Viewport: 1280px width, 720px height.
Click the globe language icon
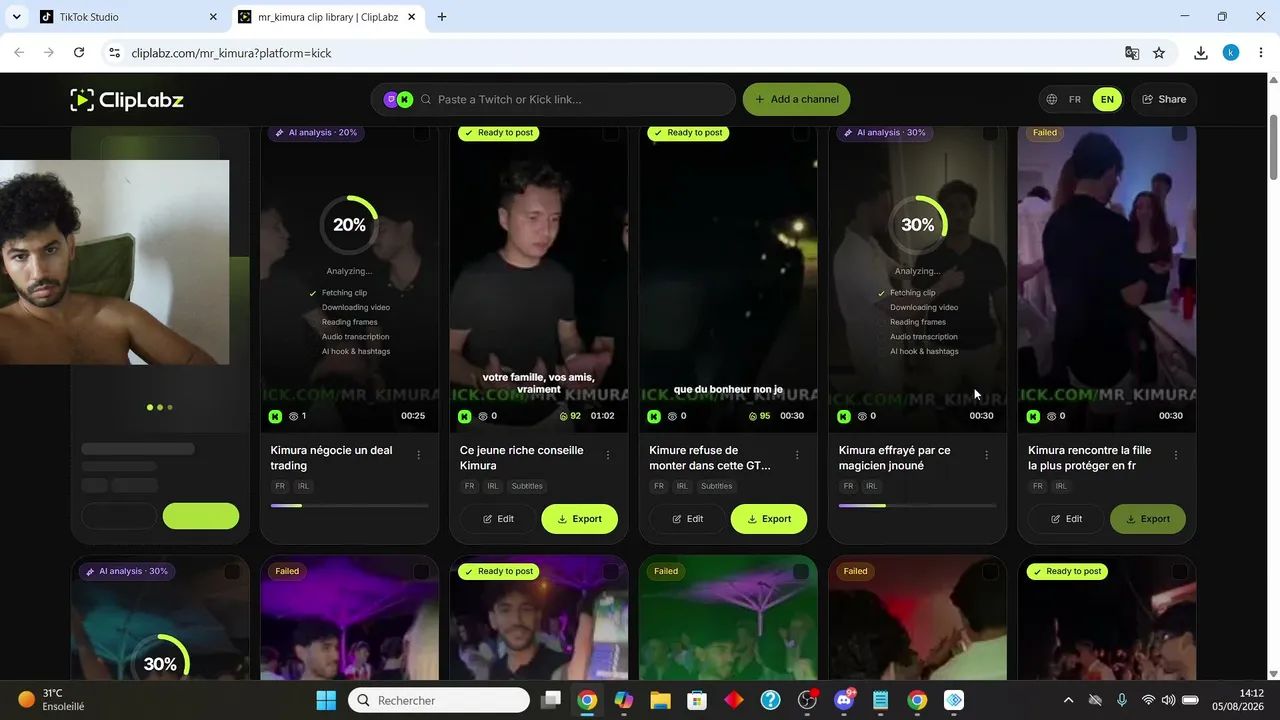(1052, 99)
